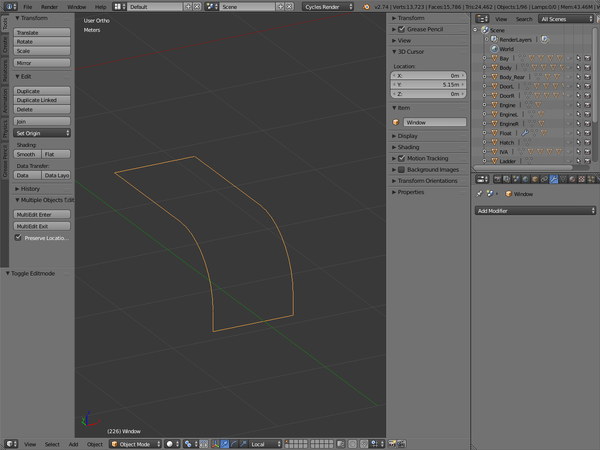Toggle the Motion Tracking checkbox
This screenshot has height=450, width=600.
click(401, 158)
